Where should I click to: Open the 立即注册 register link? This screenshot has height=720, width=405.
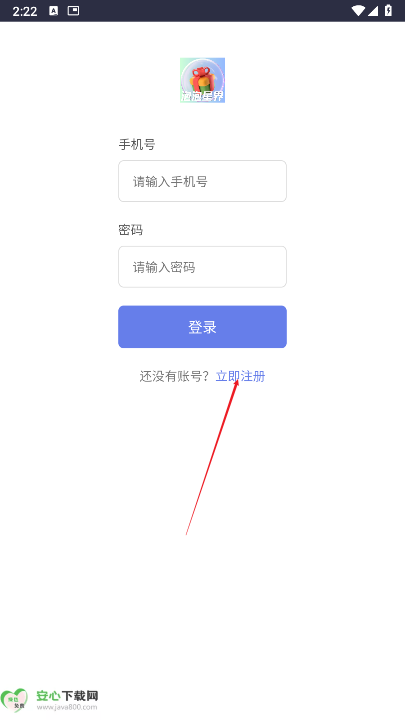[x=240, y=377]
